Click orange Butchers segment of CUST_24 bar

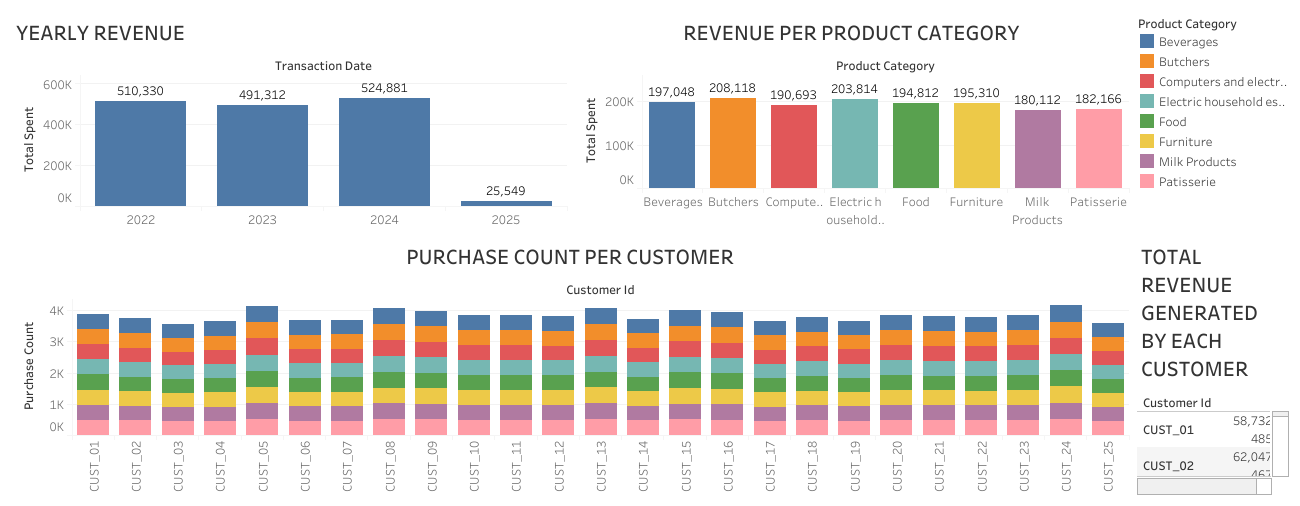click(x=1065, y=329)
